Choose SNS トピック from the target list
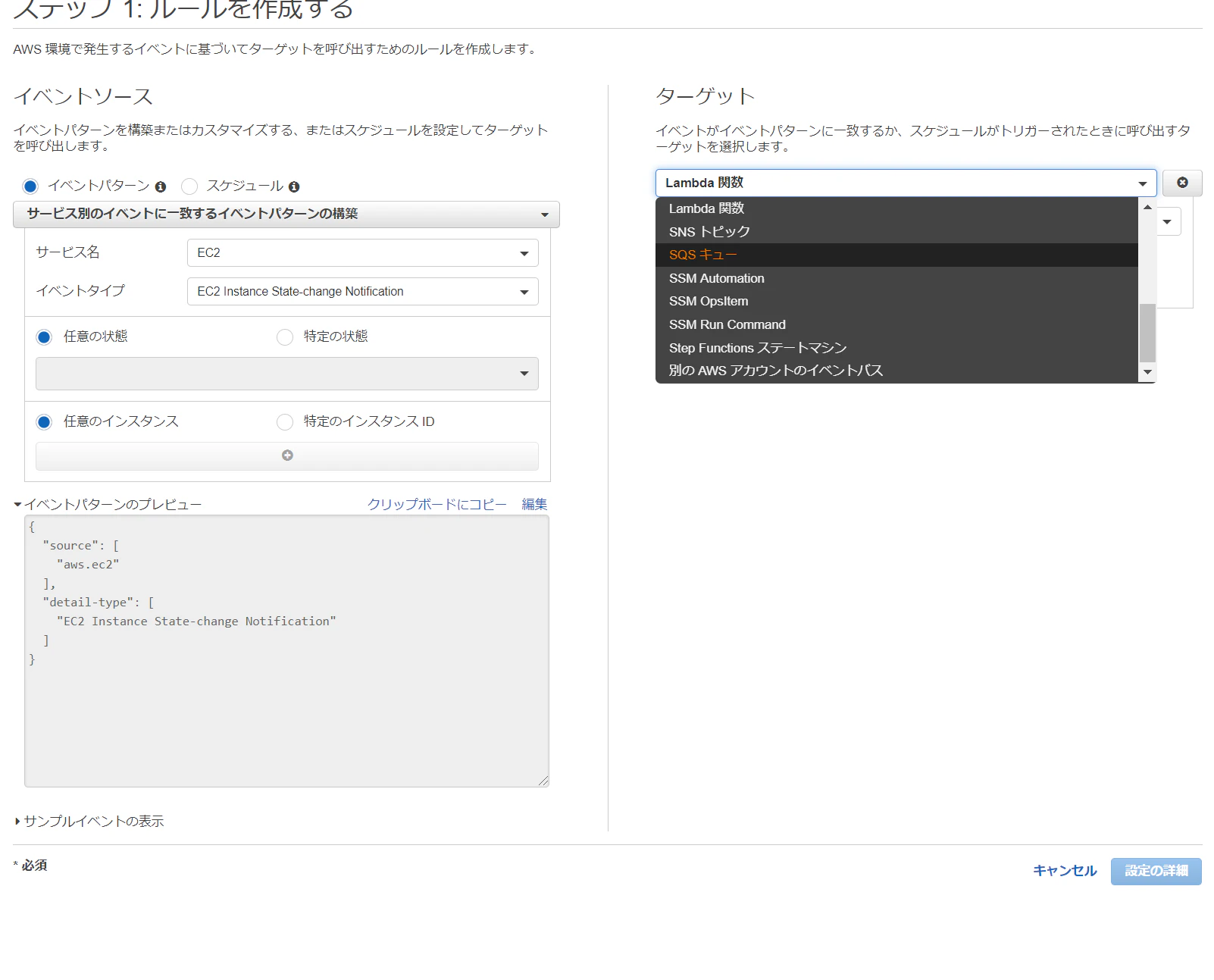This screenshot has height=980, width=1214. 896,232
